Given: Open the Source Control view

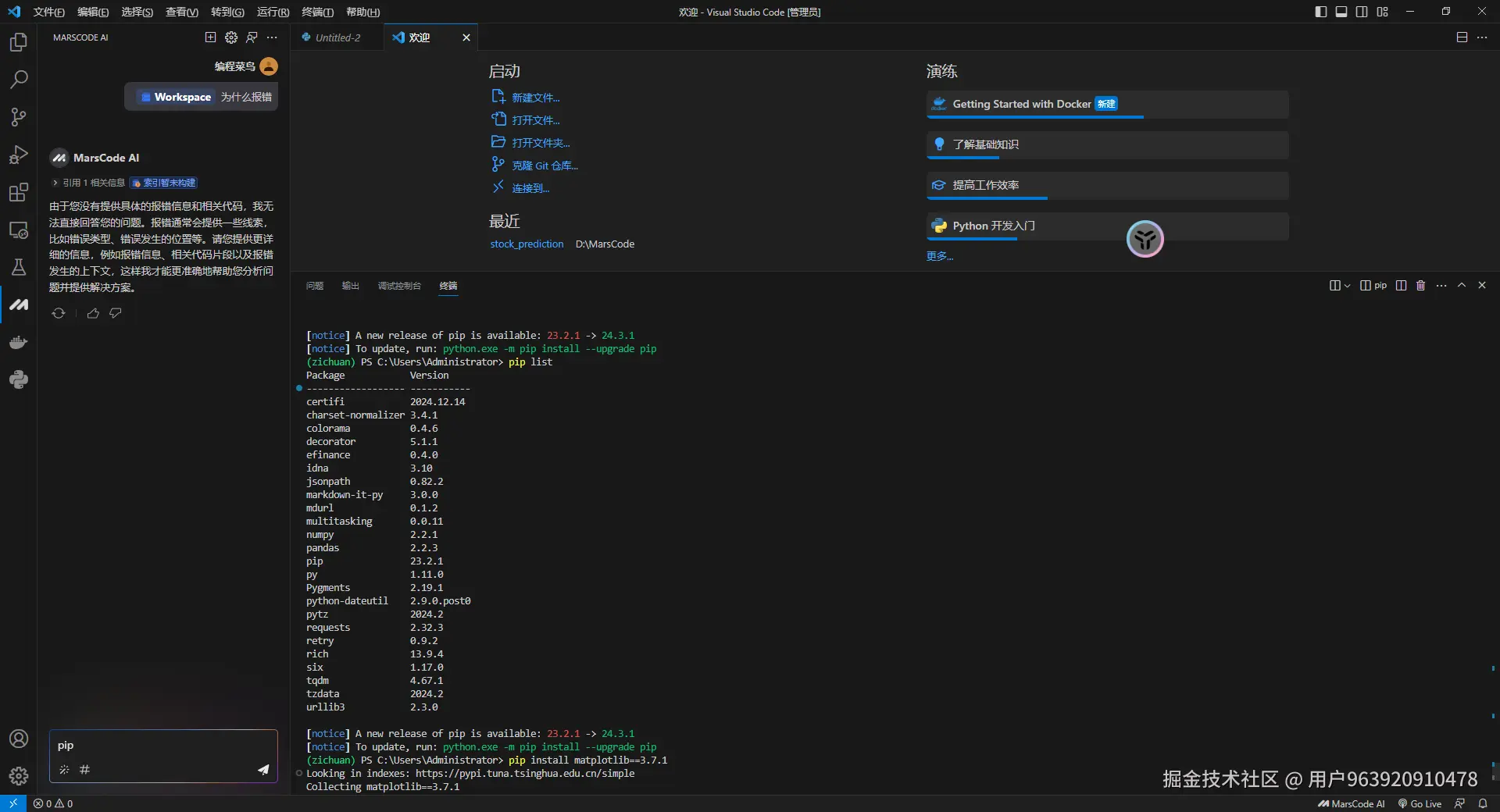Looking at the screenshot, I should coord(19,117).
